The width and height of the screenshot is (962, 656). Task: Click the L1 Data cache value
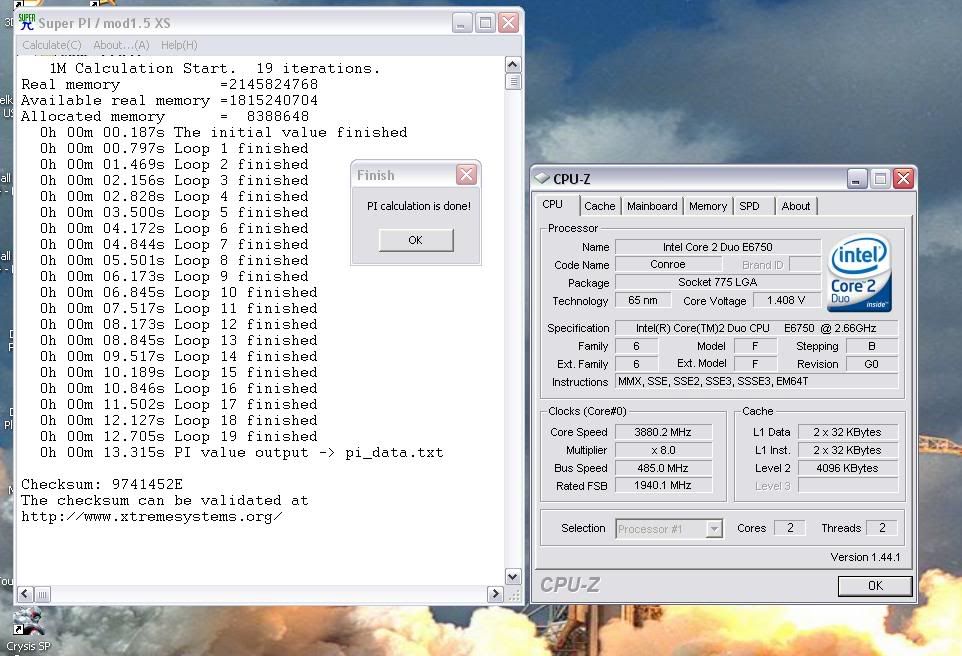848,432
